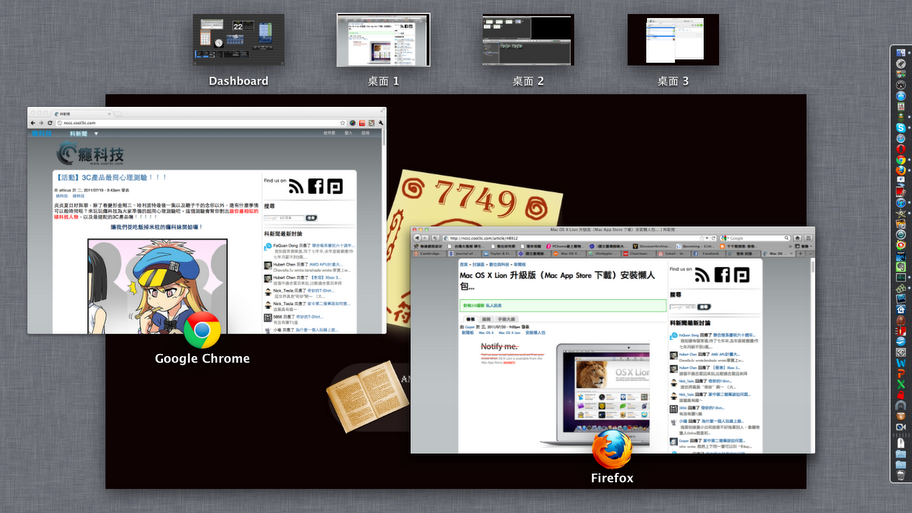Click the RSS feed icon in the Chrome page

[x=296, y=186]
